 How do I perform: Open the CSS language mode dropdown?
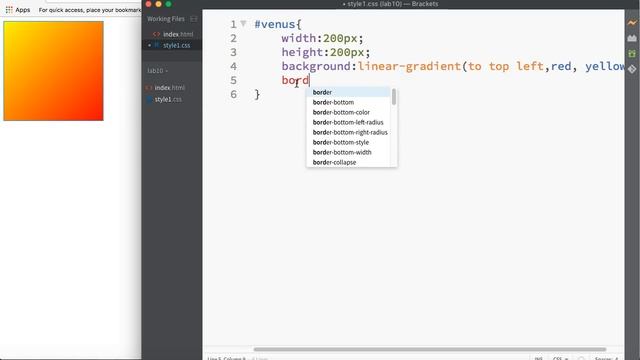point(560,358)
